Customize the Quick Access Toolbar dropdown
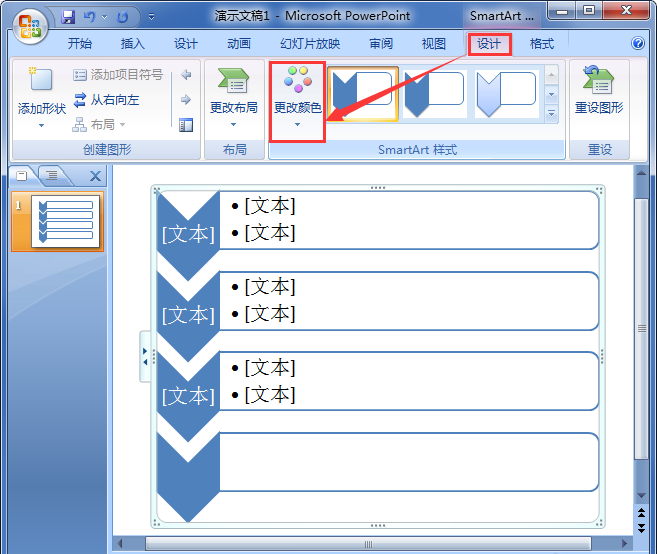Screen dimensions: 657x554 click(x=151, y=17)
